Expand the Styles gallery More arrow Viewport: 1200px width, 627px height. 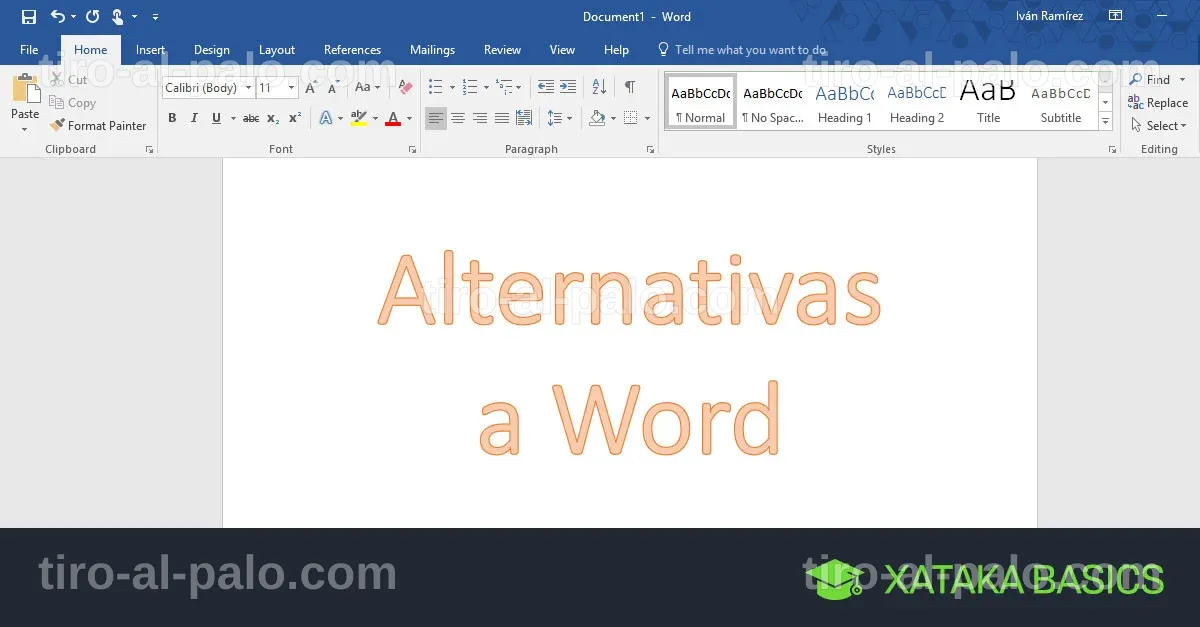pyautogui.click(x=1106, y=122)
